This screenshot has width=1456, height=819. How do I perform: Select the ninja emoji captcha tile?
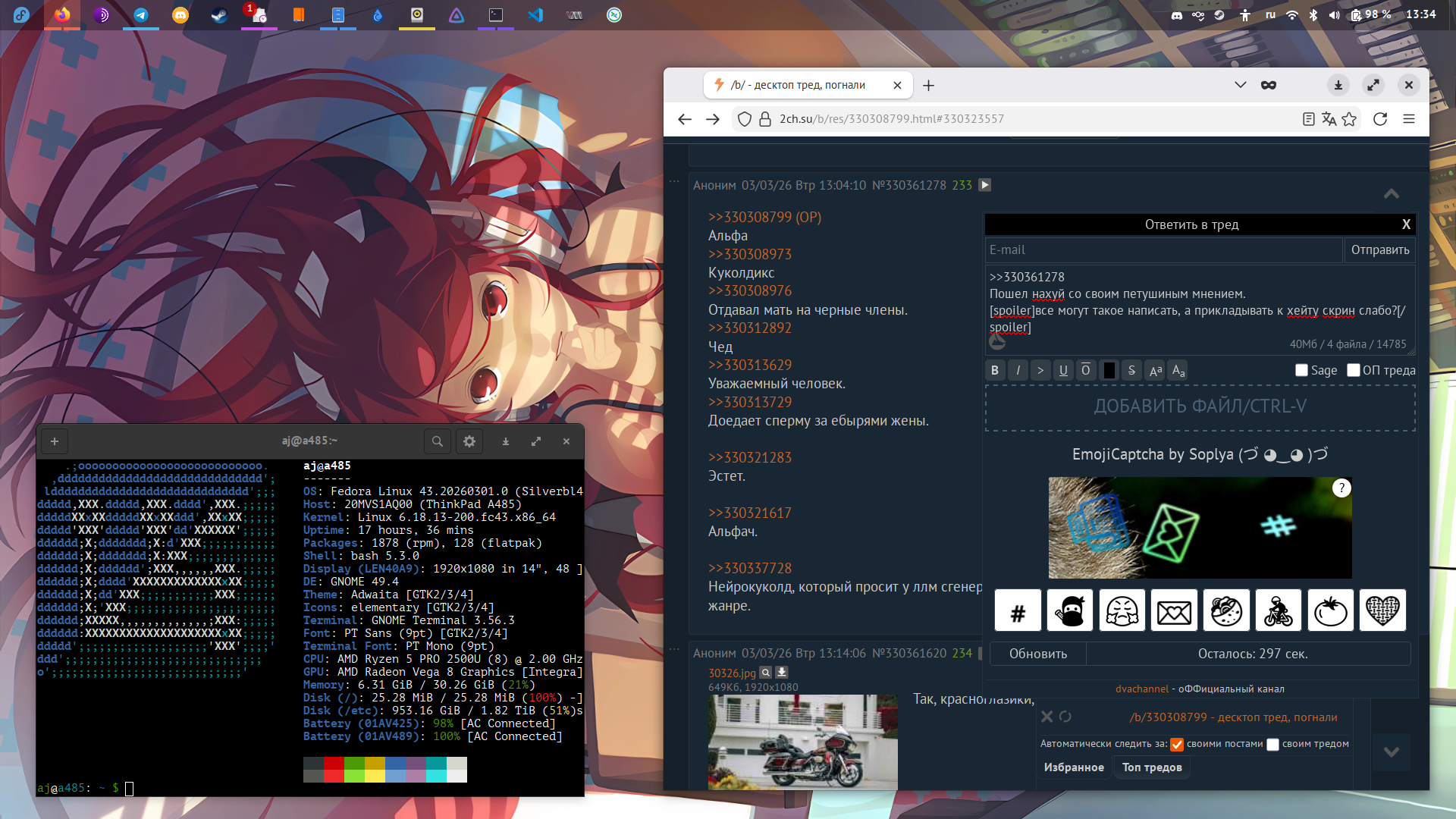1070,610
